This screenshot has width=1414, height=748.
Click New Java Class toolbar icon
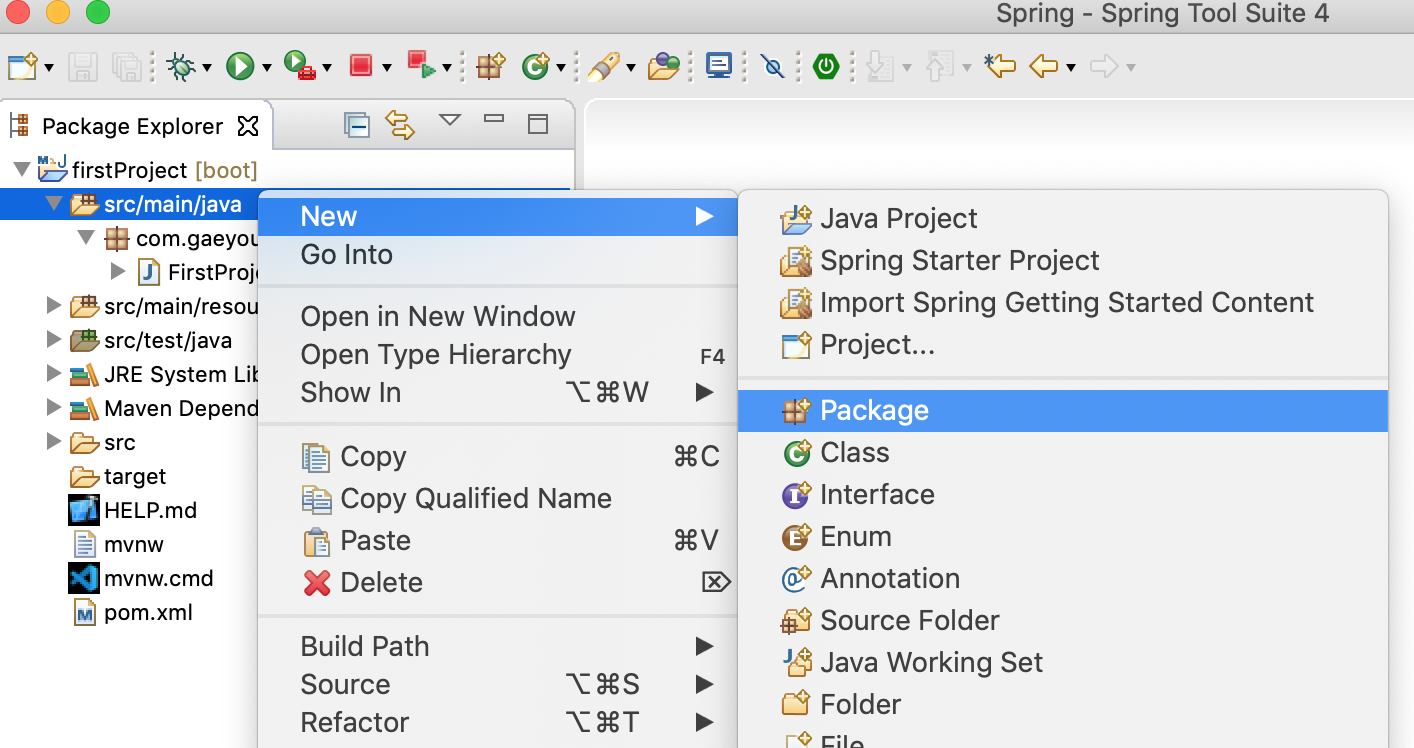tap(536, 67)
